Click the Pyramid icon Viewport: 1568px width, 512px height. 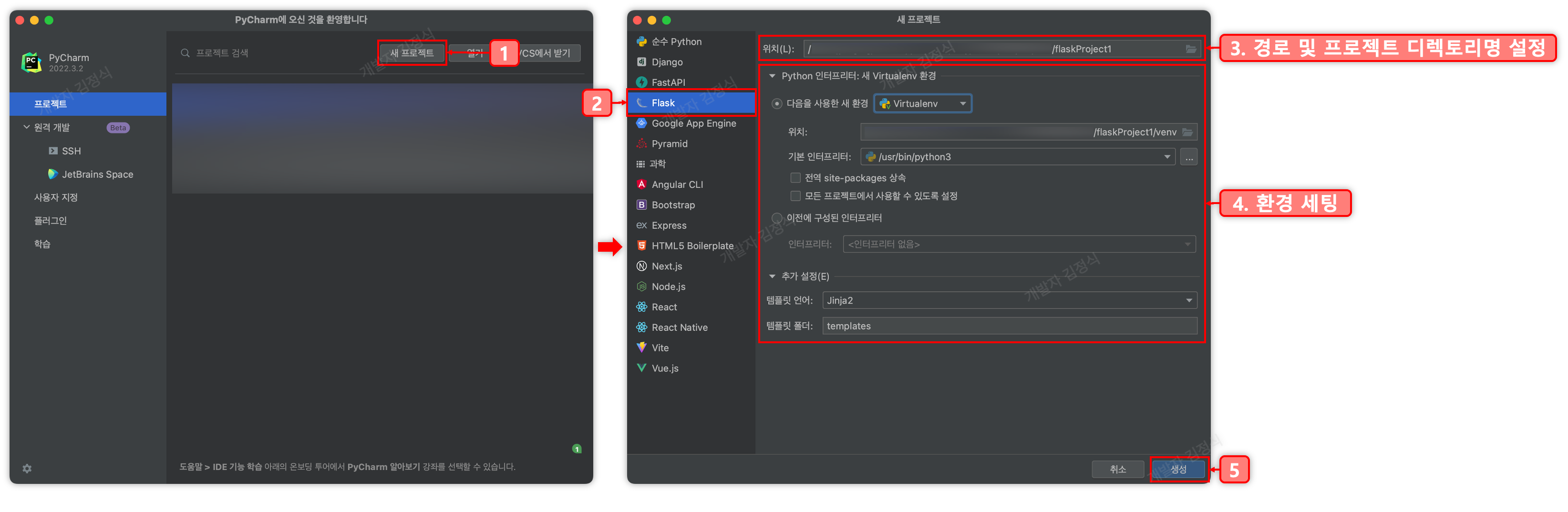coord(641,143)
